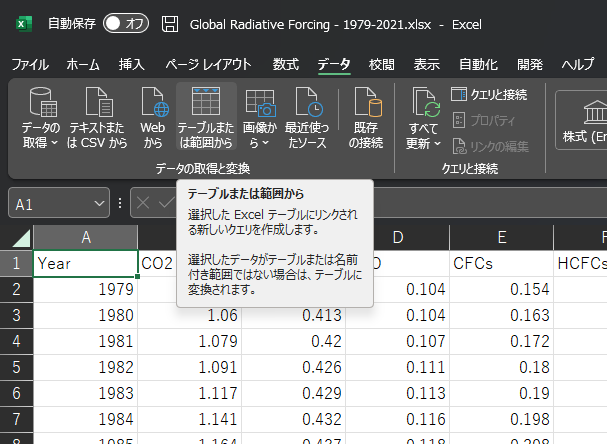Viewport: 607px width, 444px height.
Task: Select column E header
Action: (502, 237)
